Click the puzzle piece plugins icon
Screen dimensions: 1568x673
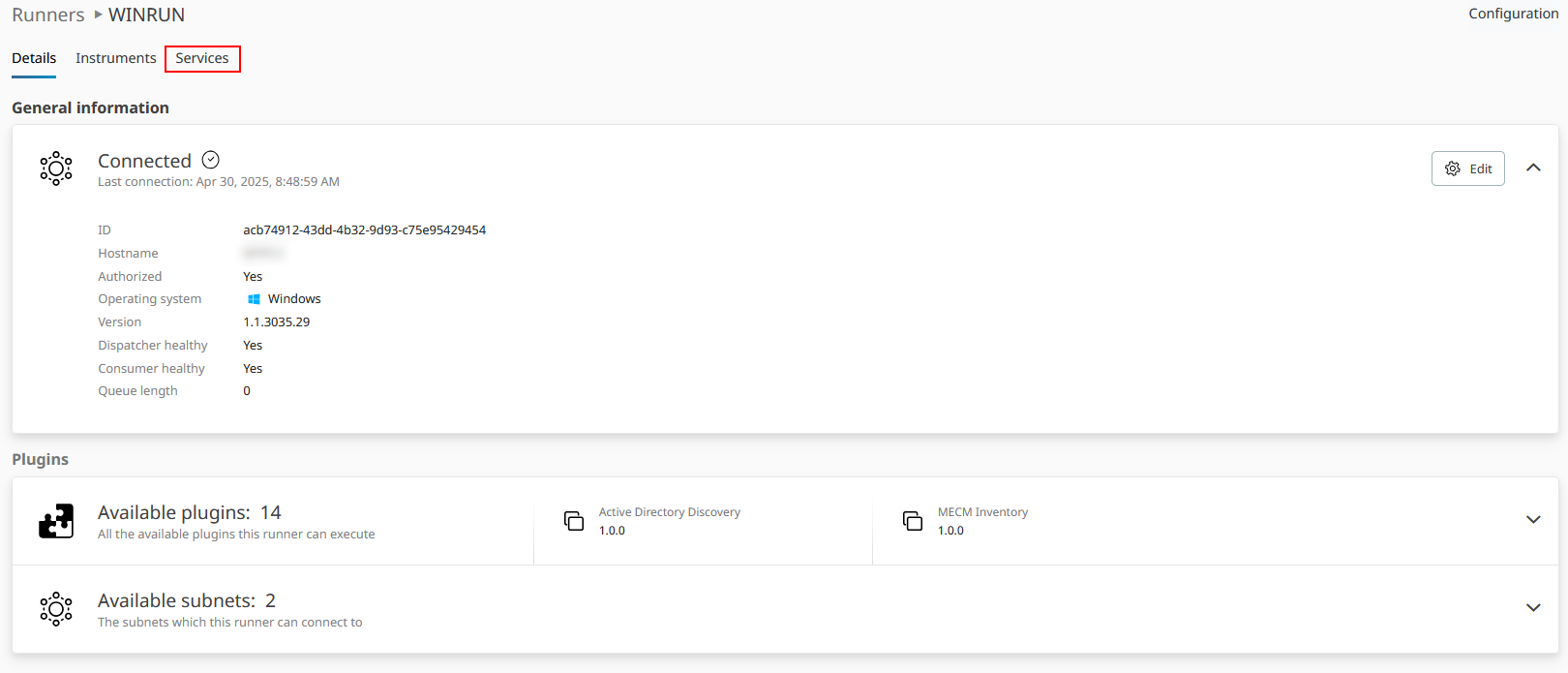[56, 521]
